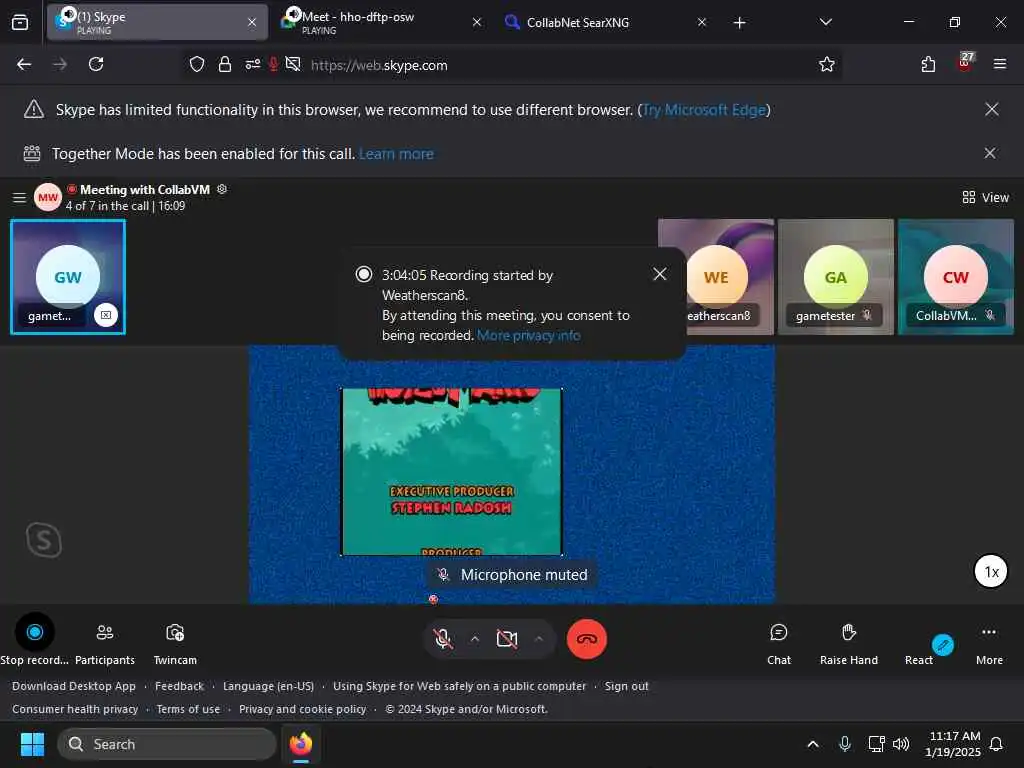Open the browser extensions menu
Image resolution: width=1024 pixels, height=768 pixels.
[x=928, y=64]
